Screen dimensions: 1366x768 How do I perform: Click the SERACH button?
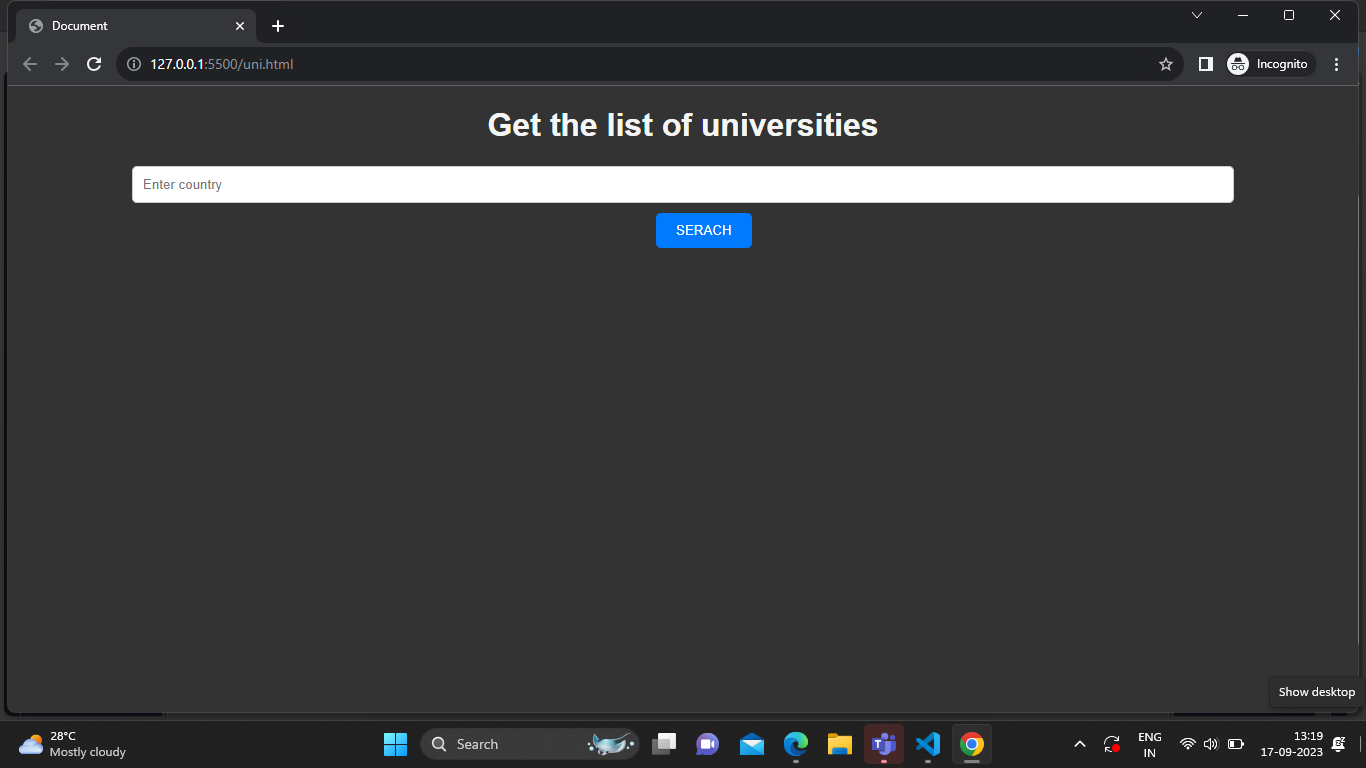coord(703,230)
